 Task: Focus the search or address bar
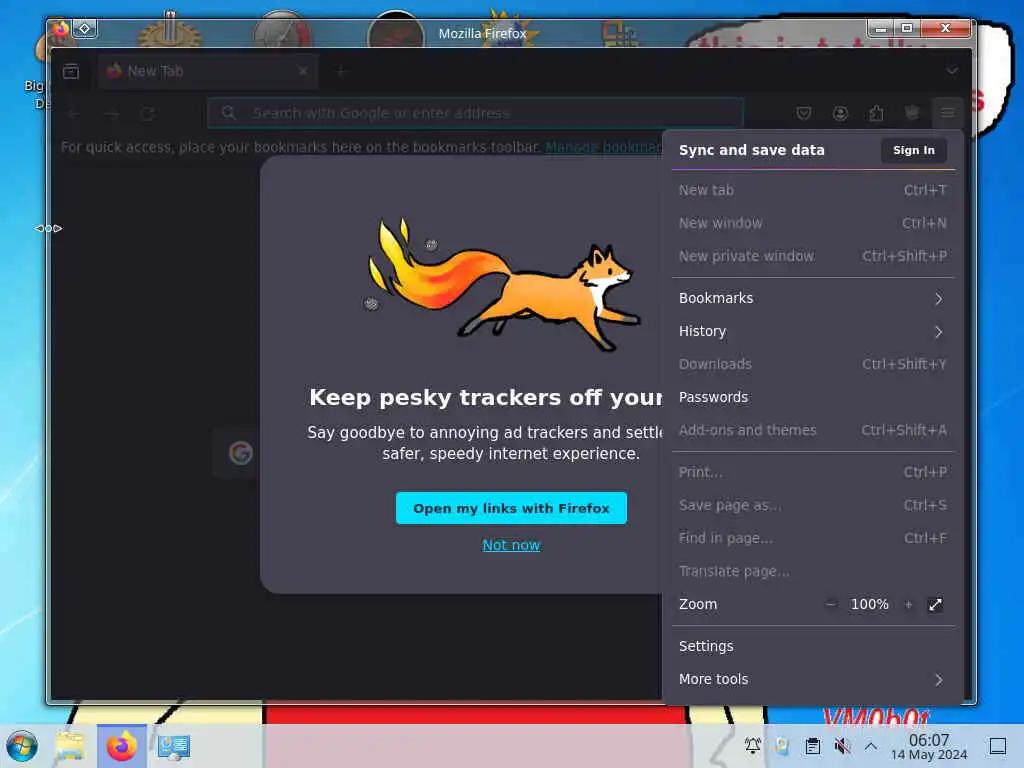pyautogui.click(x=475, y=113)
